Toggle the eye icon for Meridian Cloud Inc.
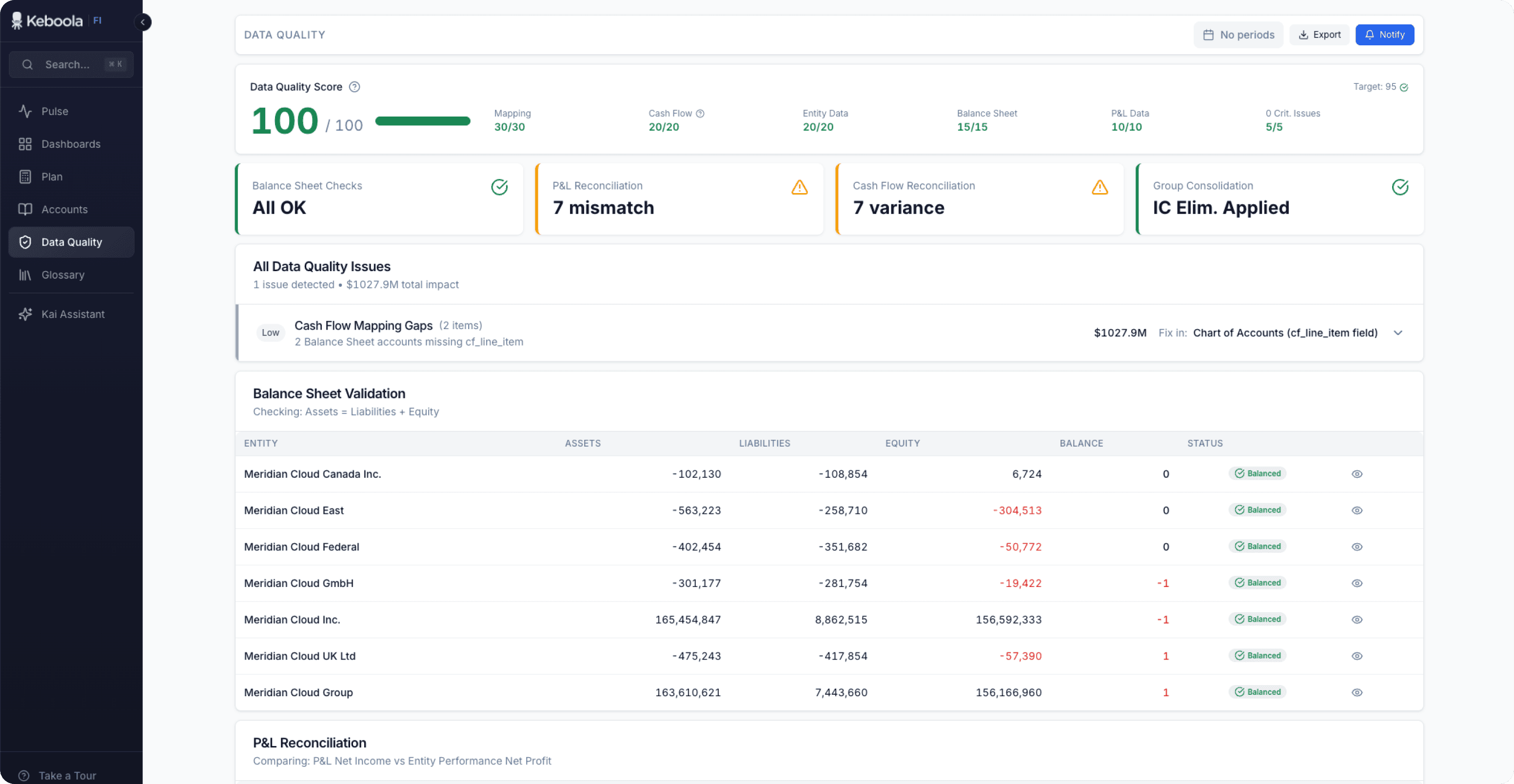This screenshot has height=784, width=1514. click(x=1357, y=620)
